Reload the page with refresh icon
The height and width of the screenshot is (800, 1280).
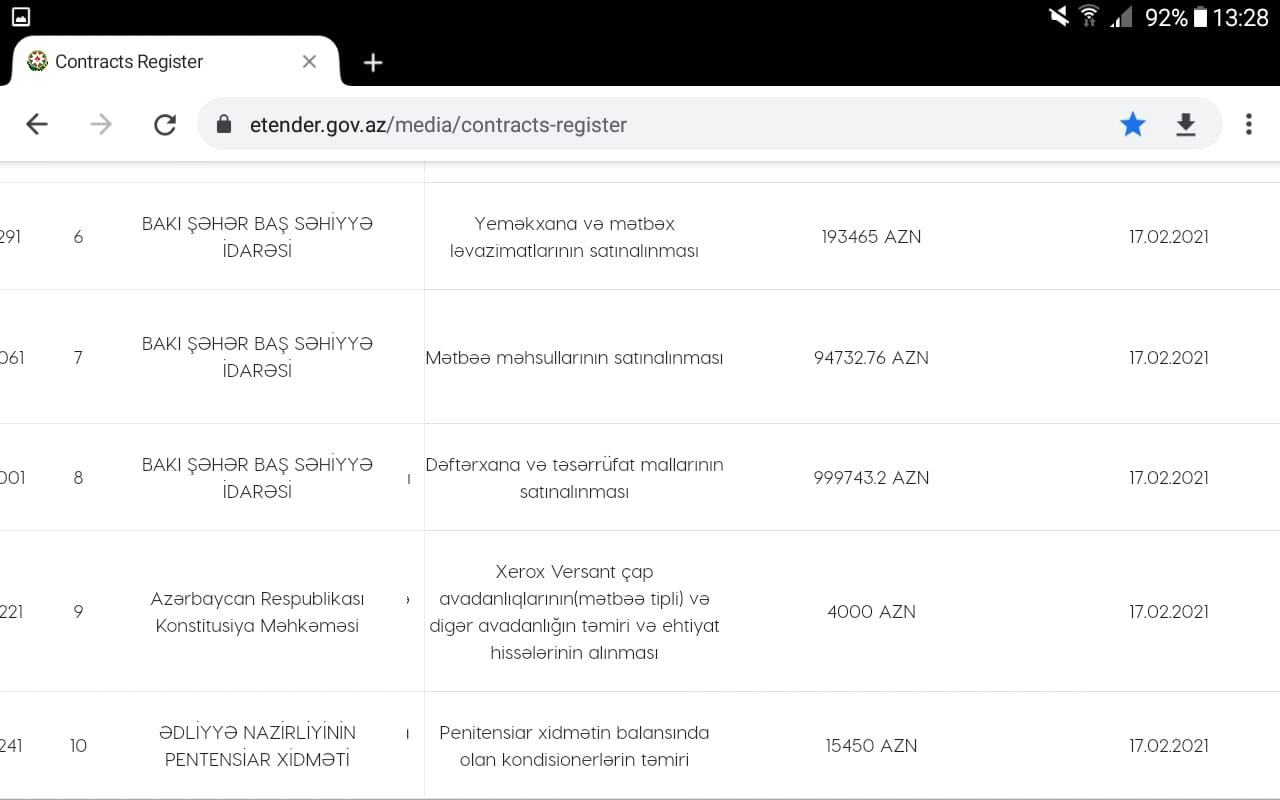pyautogui.click(x=165, y=124)
